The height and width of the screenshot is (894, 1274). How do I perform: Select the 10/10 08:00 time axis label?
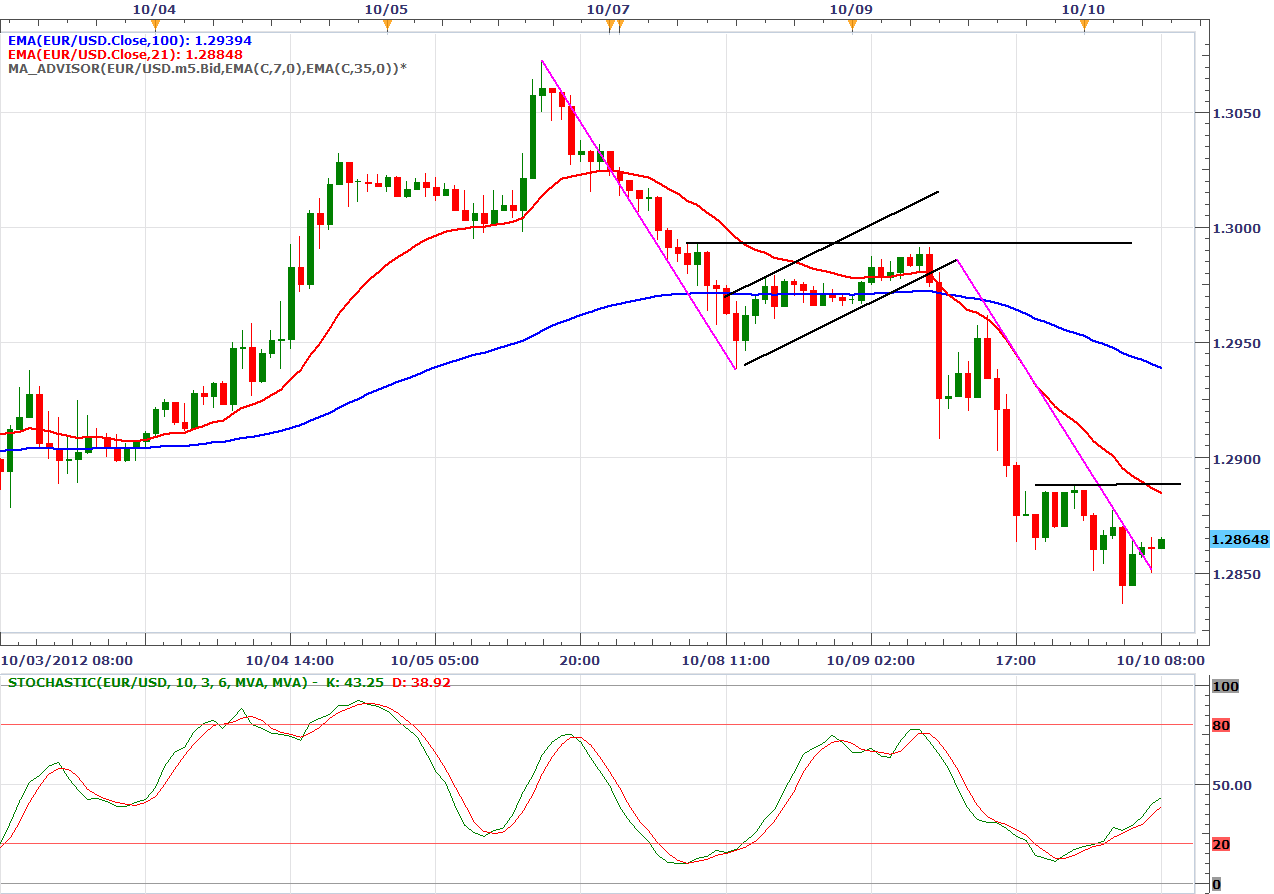pos(1161,661)
